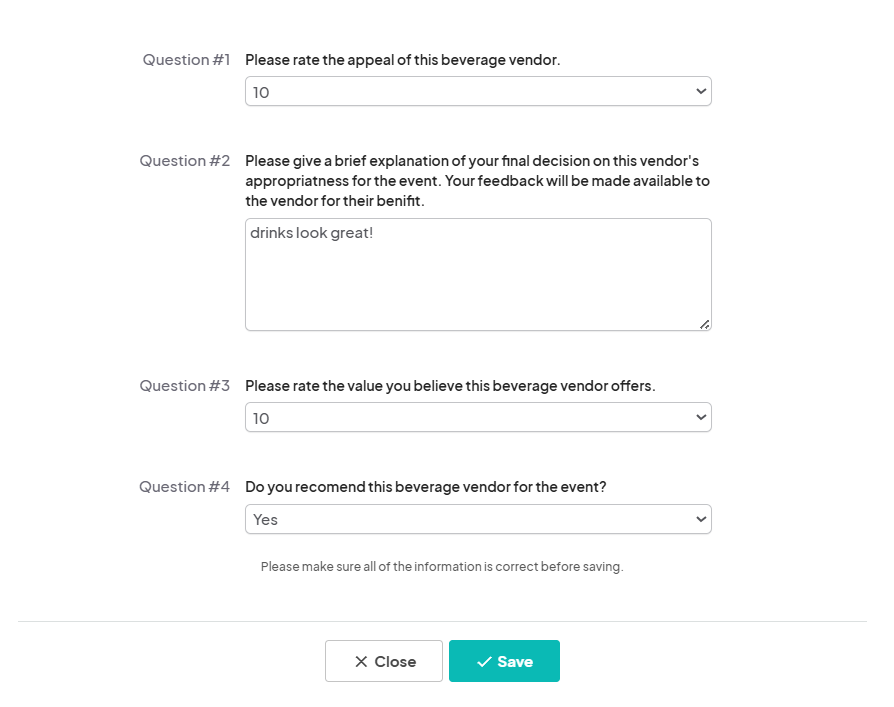Click the chevron icon on the Question #4 dropdown
Viewport: 894px width, 707px height.
coord(699,519)
